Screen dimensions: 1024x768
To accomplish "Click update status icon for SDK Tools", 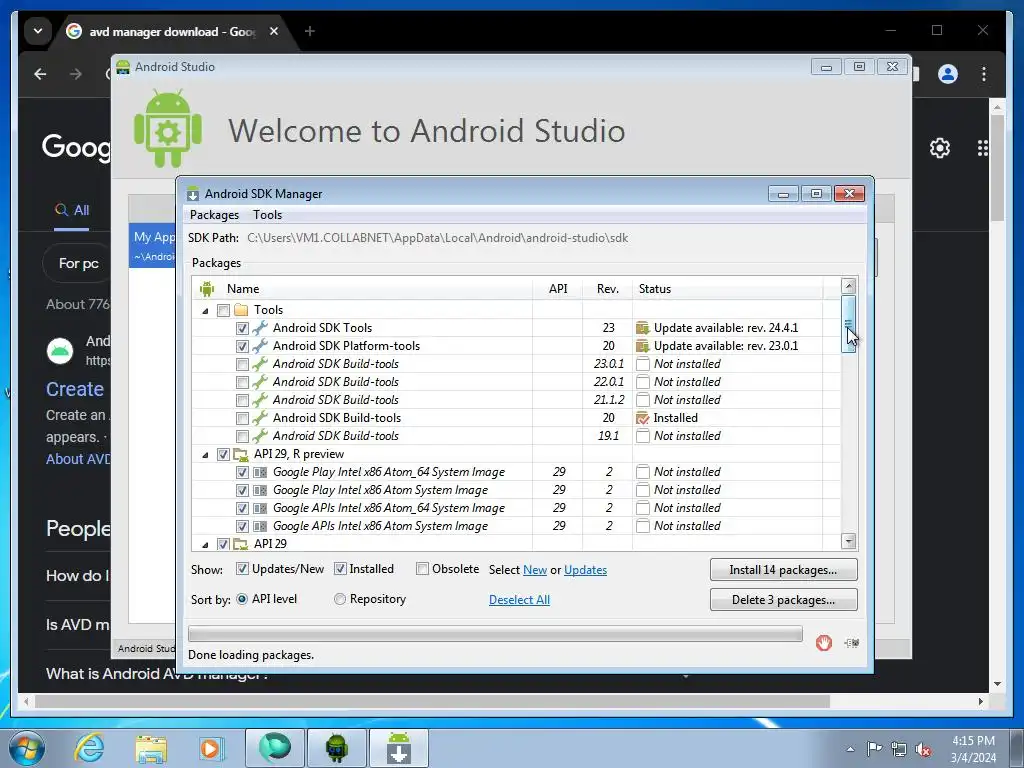I will click(643, 328).
